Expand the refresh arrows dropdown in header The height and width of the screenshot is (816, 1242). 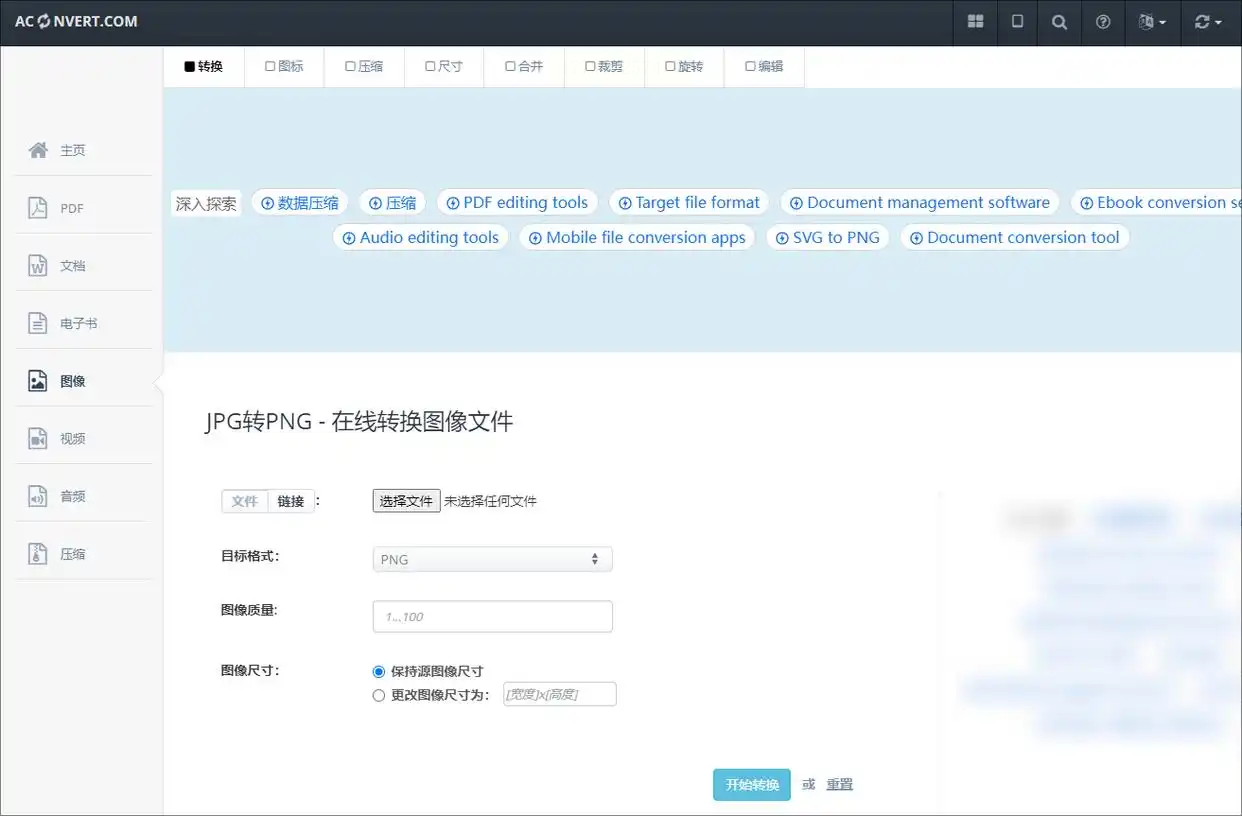click(1208, 22)
